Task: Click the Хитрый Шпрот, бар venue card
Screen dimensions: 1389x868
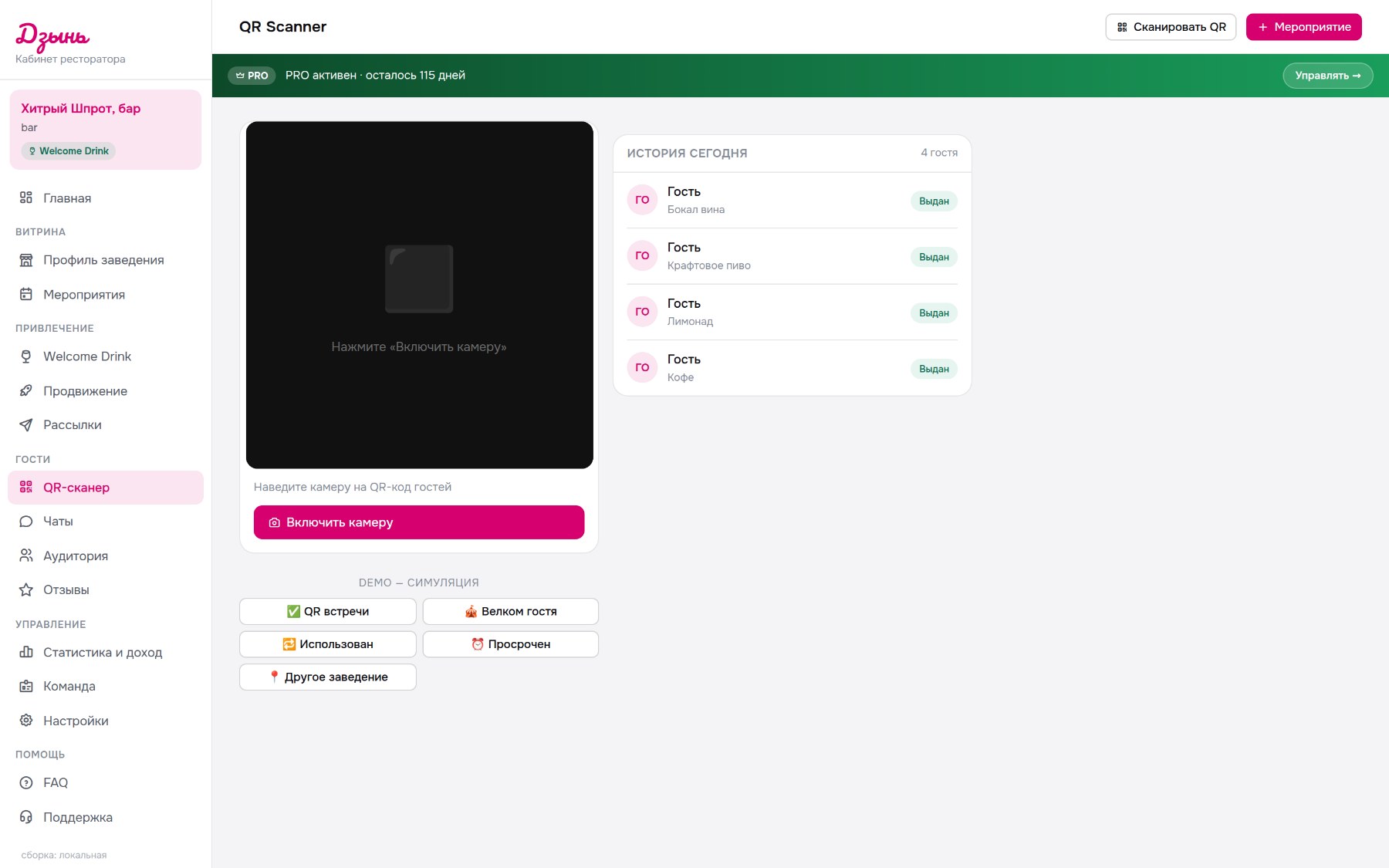Action: (x=106, y=130)
